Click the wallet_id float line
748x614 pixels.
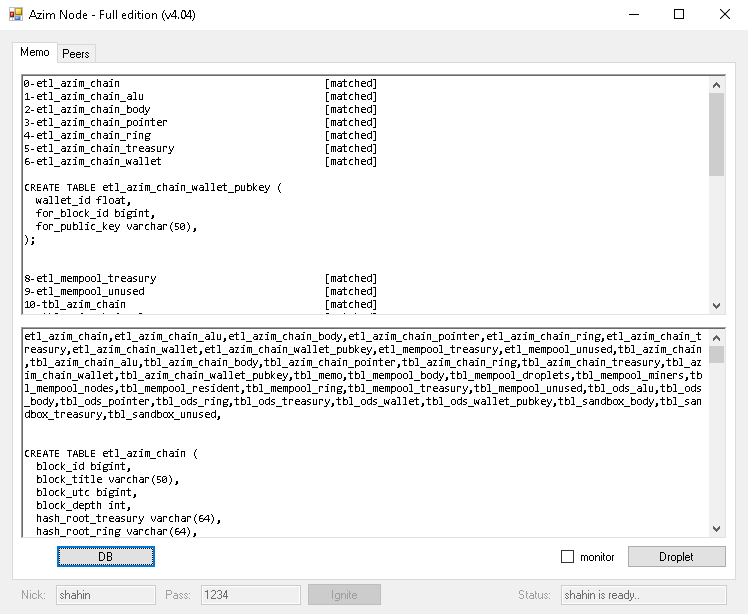(x=83, y=200)
